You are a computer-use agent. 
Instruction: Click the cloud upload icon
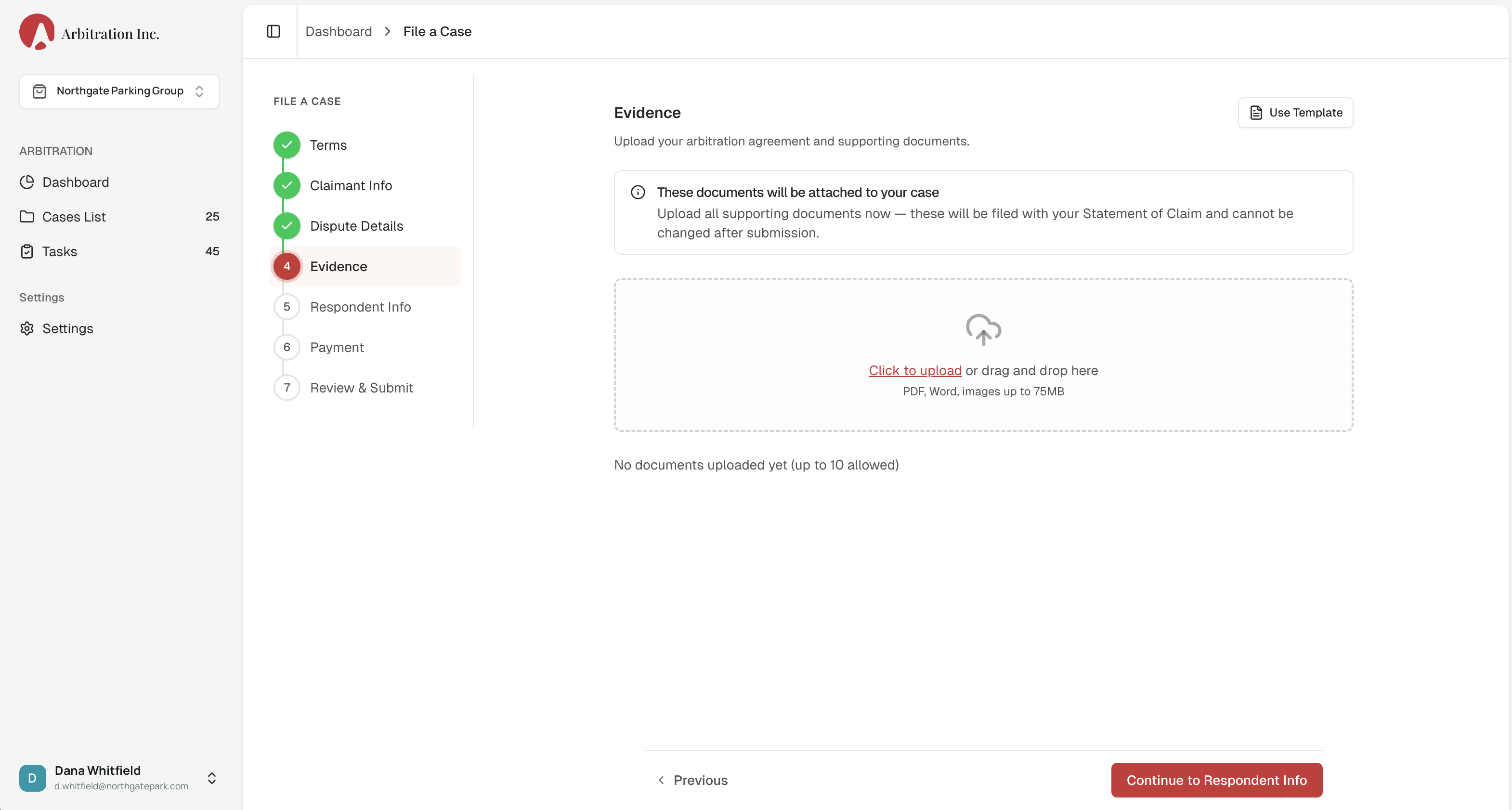pyautogui.click(x=984, y=329)
